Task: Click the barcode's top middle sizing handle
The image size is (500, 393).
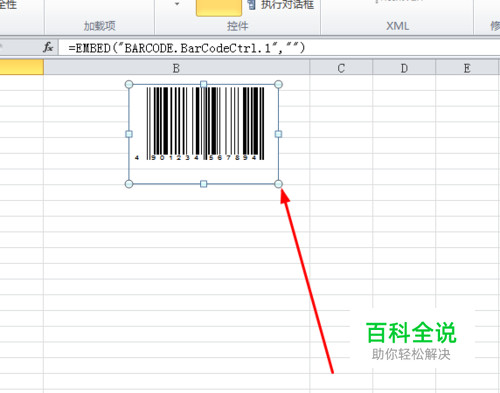Action: (x=204, y=84)
